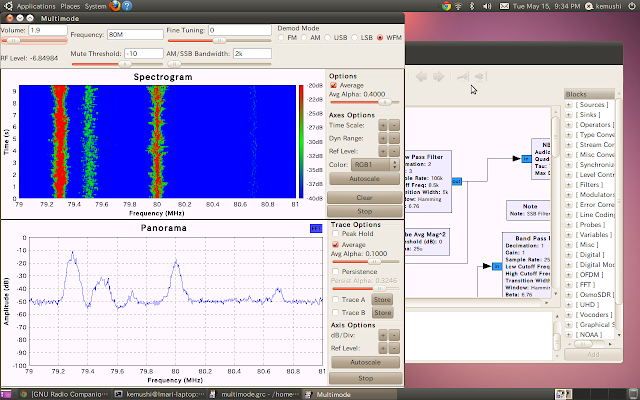Image resolution: width=640 pixels, height=400 pixels.
Task: Expand the Sources block category
Action: (569, 105)
